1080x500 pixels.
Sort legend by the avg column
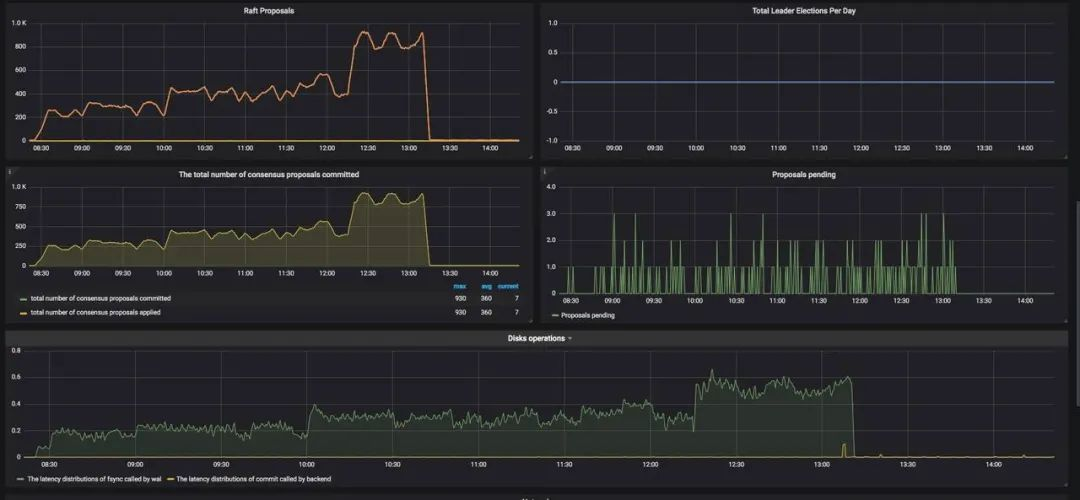(x=486, y=286)
